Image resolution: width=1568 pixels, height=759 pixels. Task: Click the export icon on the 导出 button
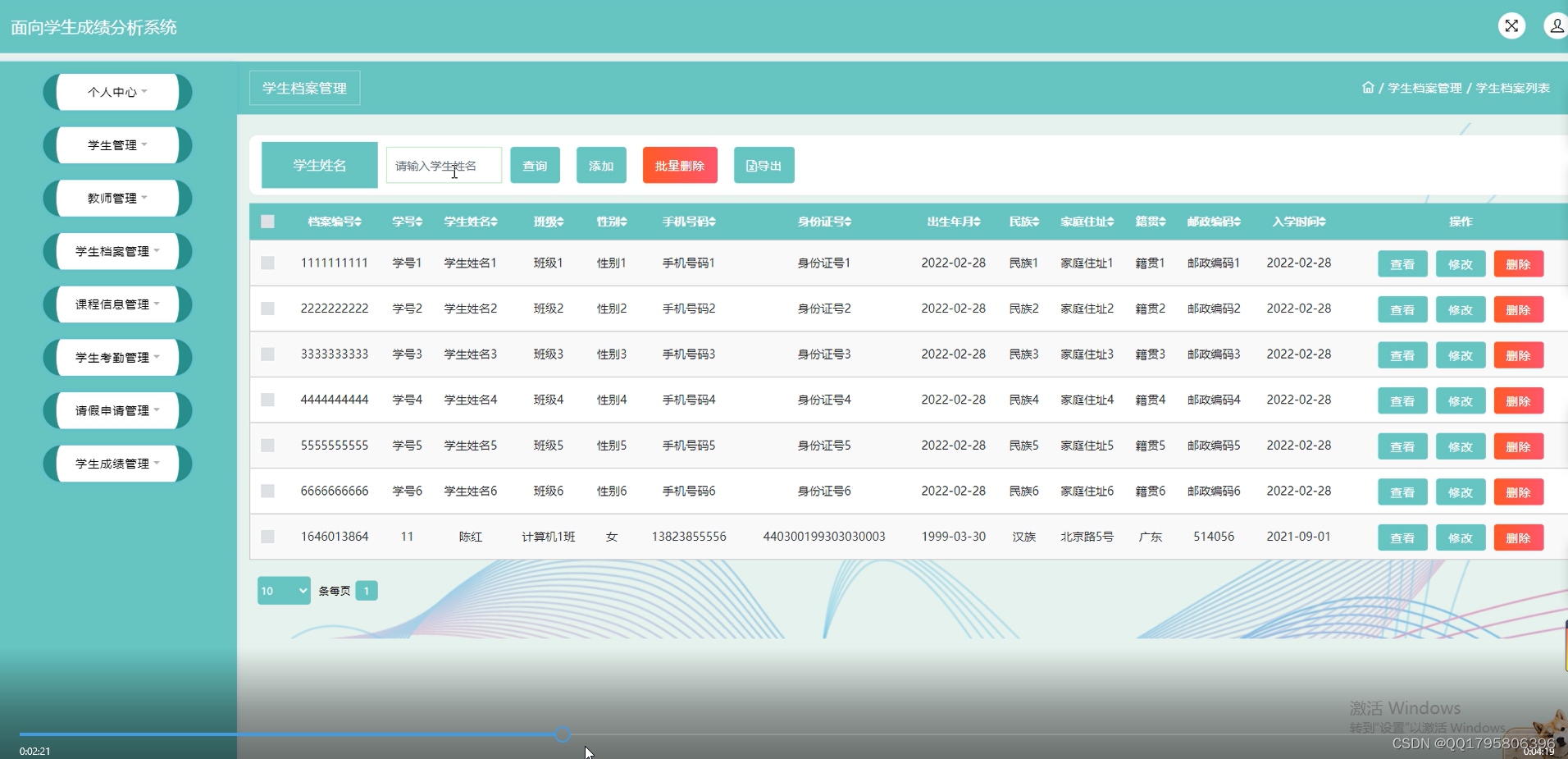751,165
